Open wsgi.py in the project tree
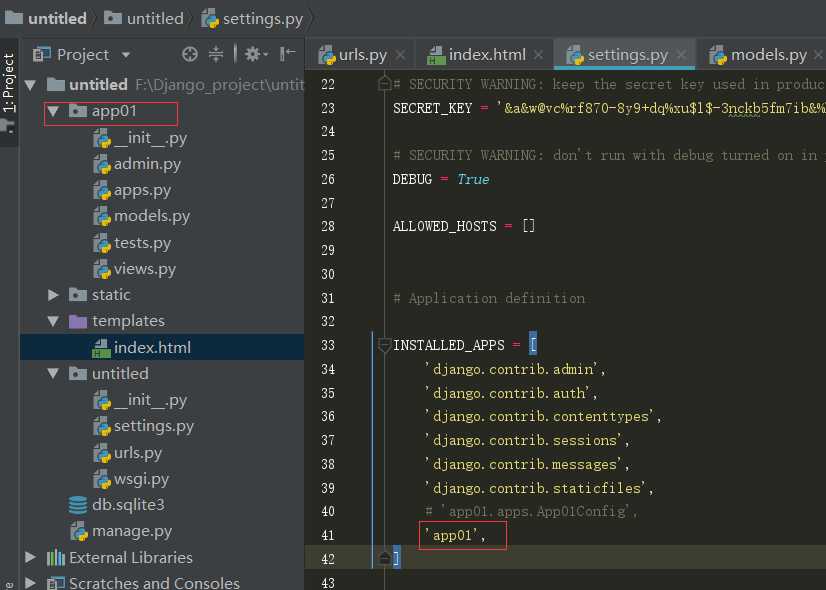Viewport: 826px width, 590px height. tap(131, 479)
